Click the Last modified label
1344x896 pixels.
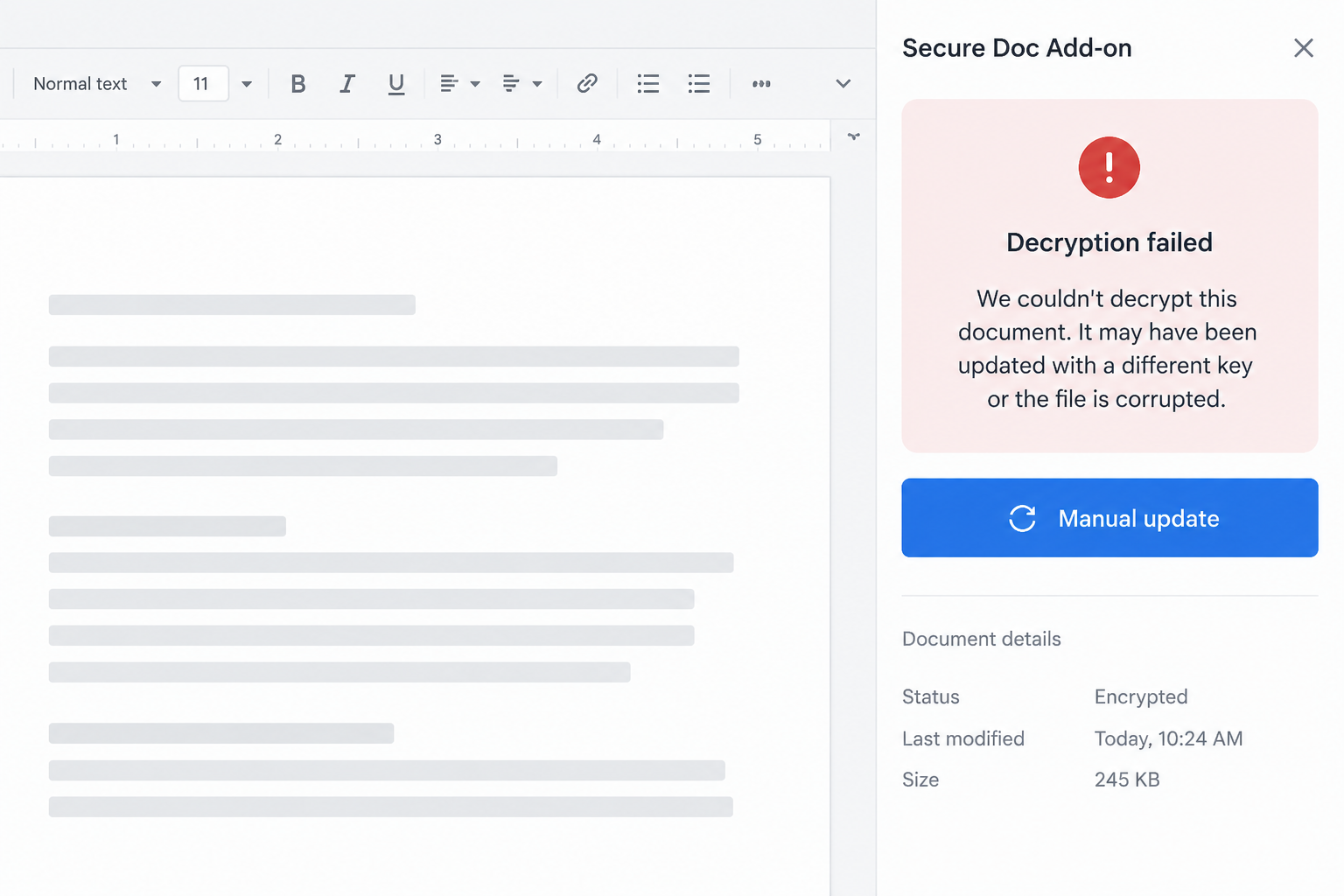pos(963,738)
